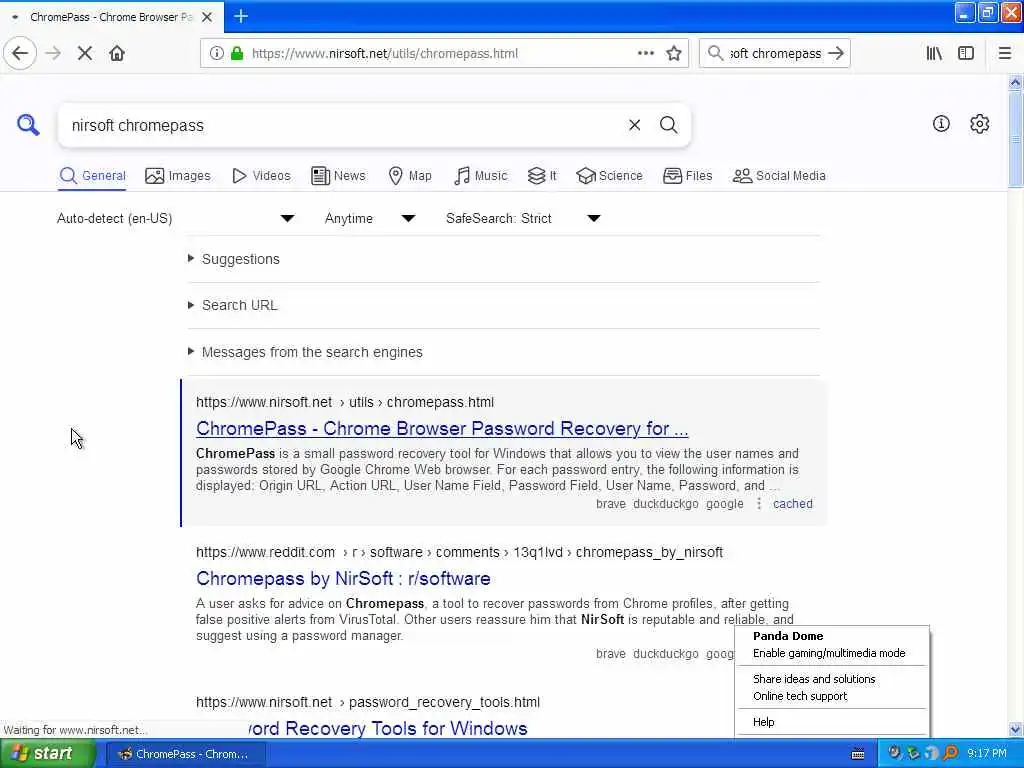Open the Firefox hamburger menu
Viewport: 1024px width, 768px height.
pos(1004,53)
